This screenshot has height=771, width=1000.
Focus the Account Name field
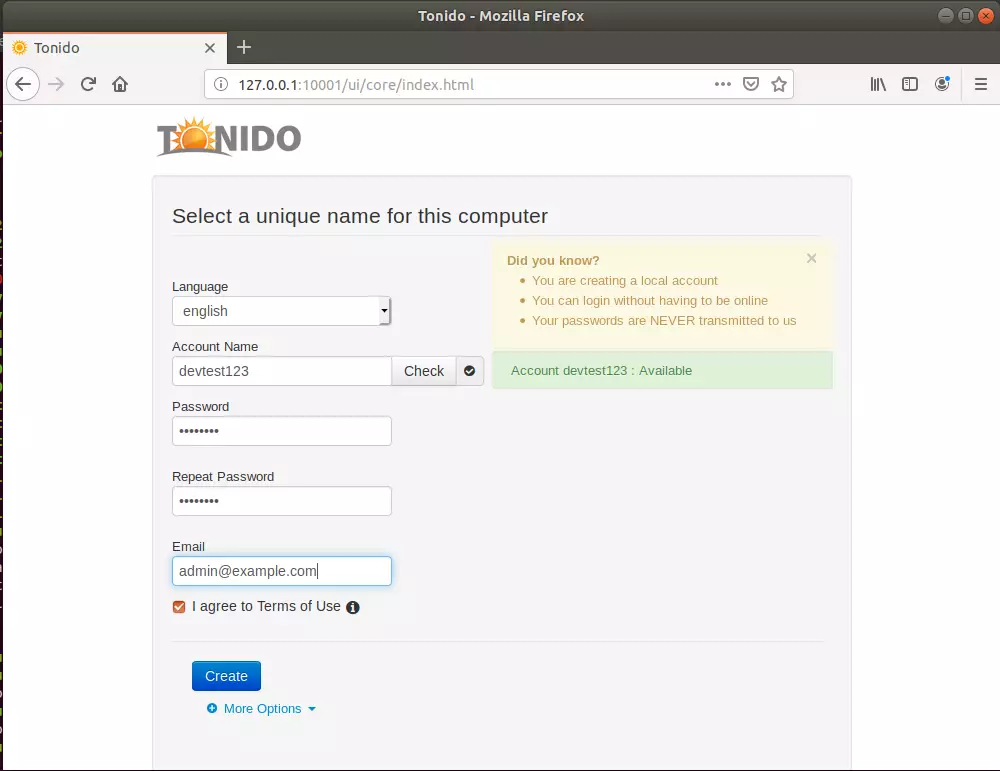[x=281, y=371]
